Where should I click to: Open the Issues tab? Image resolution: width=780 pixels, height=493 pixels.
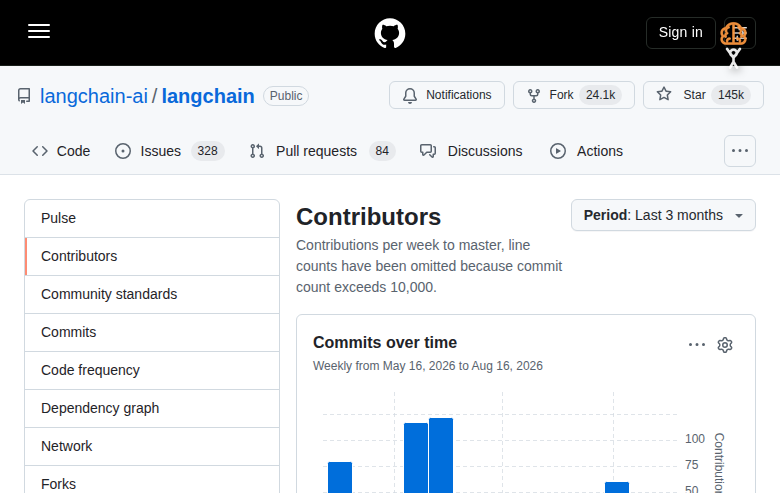(169, 151)
